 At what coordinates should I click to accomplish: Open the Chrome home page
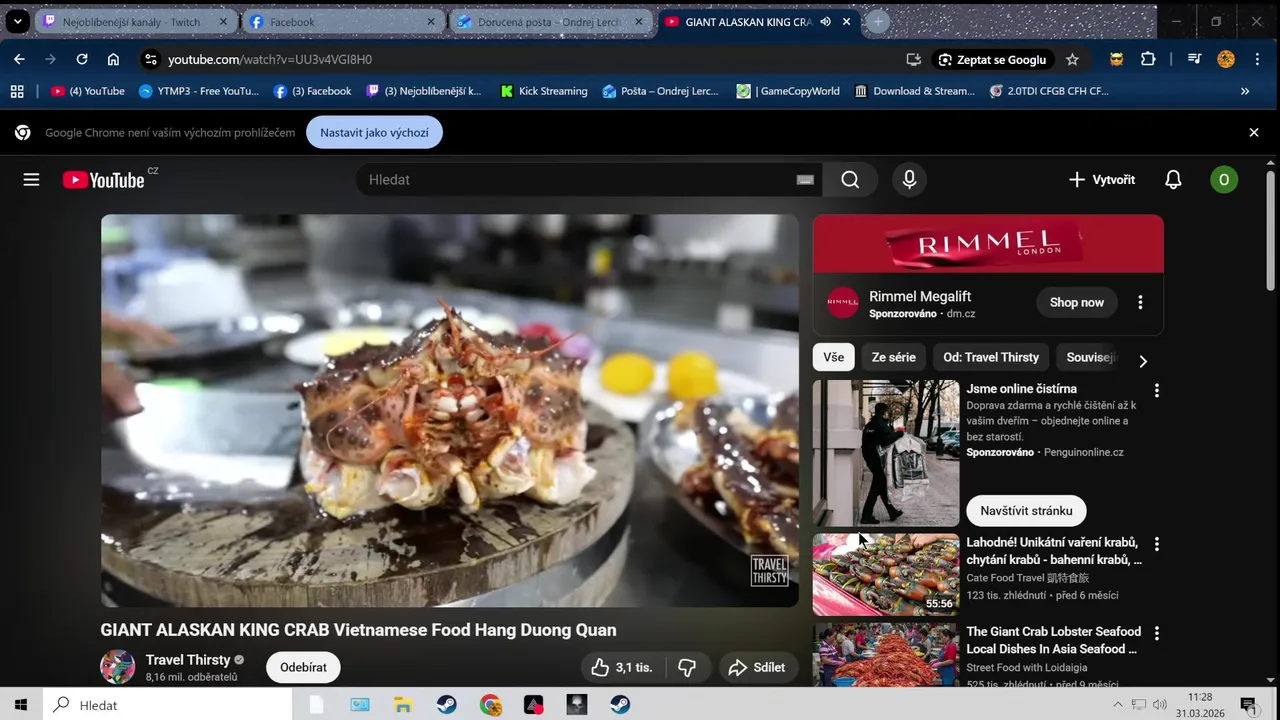click(x=113, y=60)
